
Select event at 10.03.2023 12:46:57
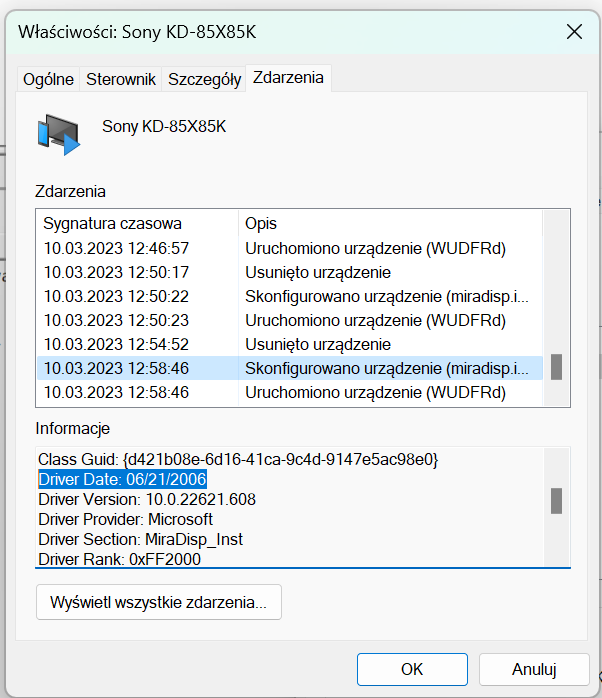pos(116,248)
